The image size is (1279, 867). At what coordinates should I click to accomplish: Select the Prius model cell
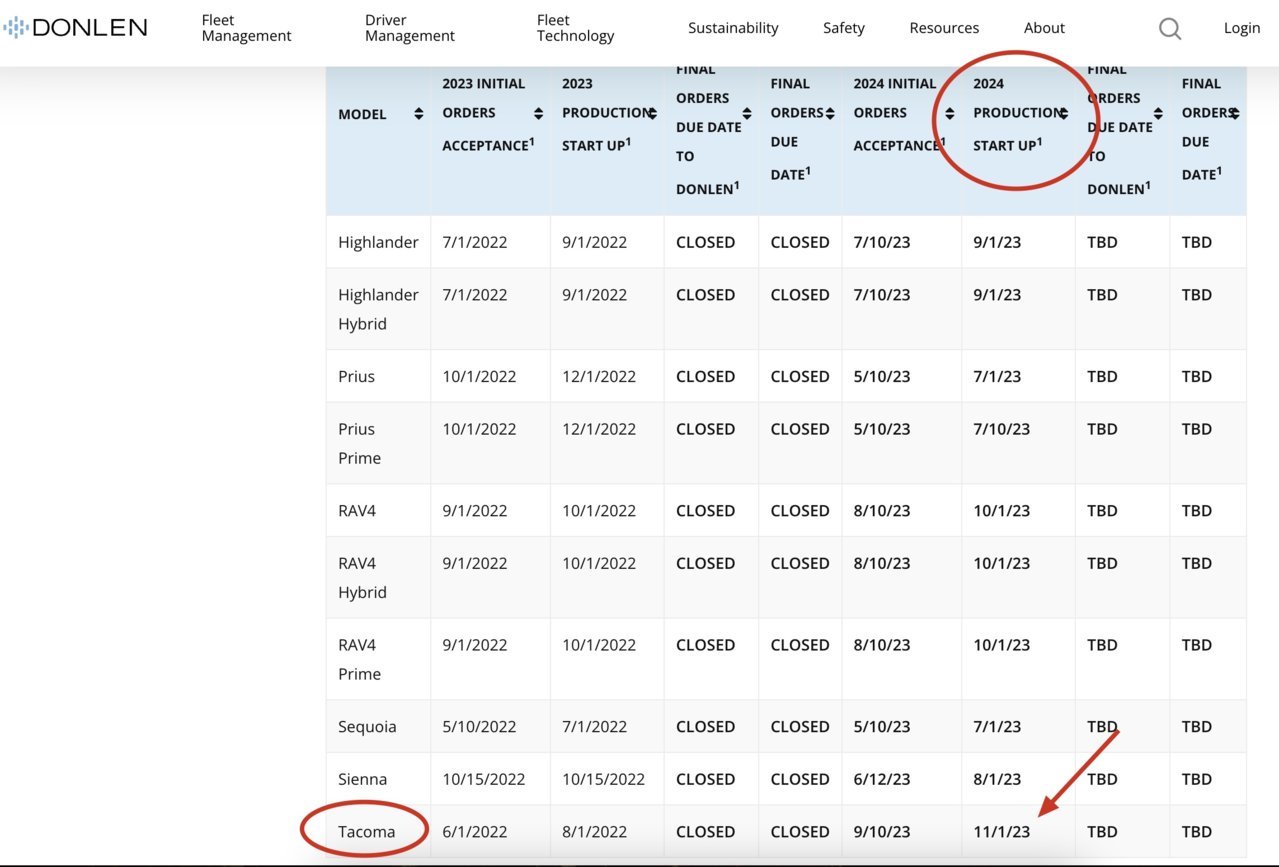pyautogui.click(x=378, y=376)
